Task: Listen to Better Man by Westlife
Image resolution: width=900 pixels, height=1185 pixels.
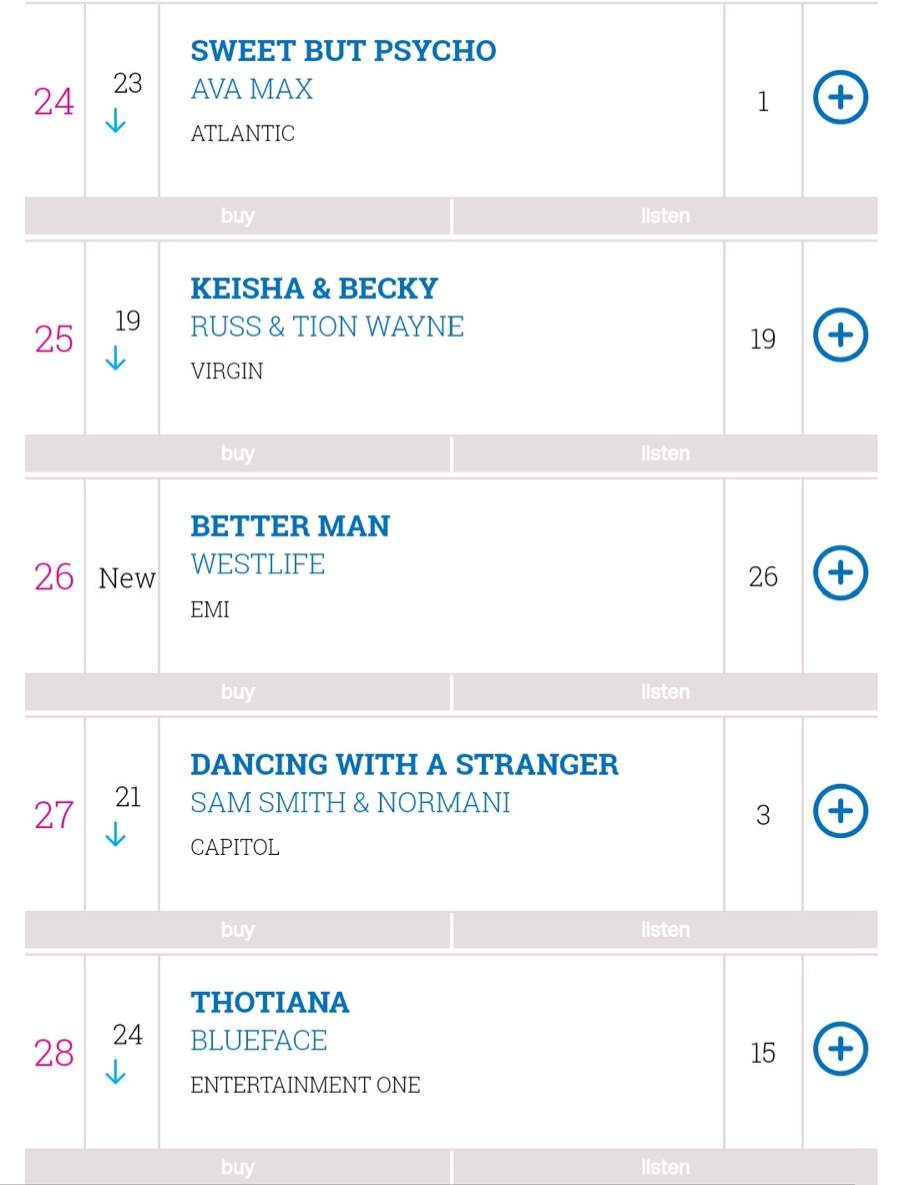Action: [x=665, y=692]
